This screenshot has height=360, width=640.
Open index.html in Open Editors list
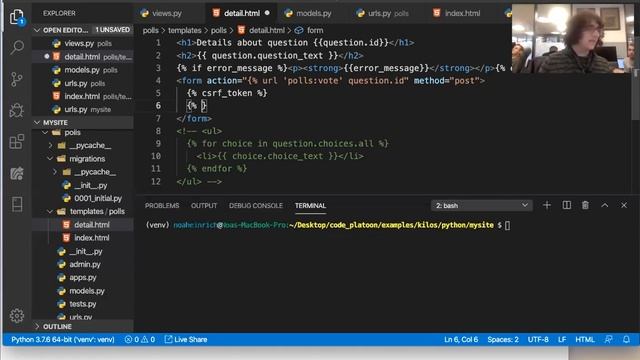tap(83, 96)
